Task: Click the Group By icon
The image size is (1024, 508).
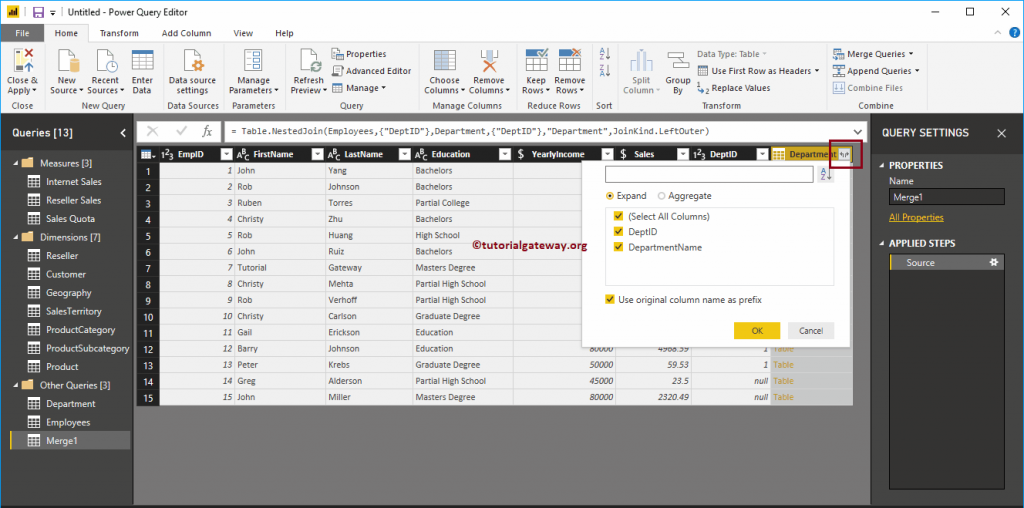Action: (678, 61)
